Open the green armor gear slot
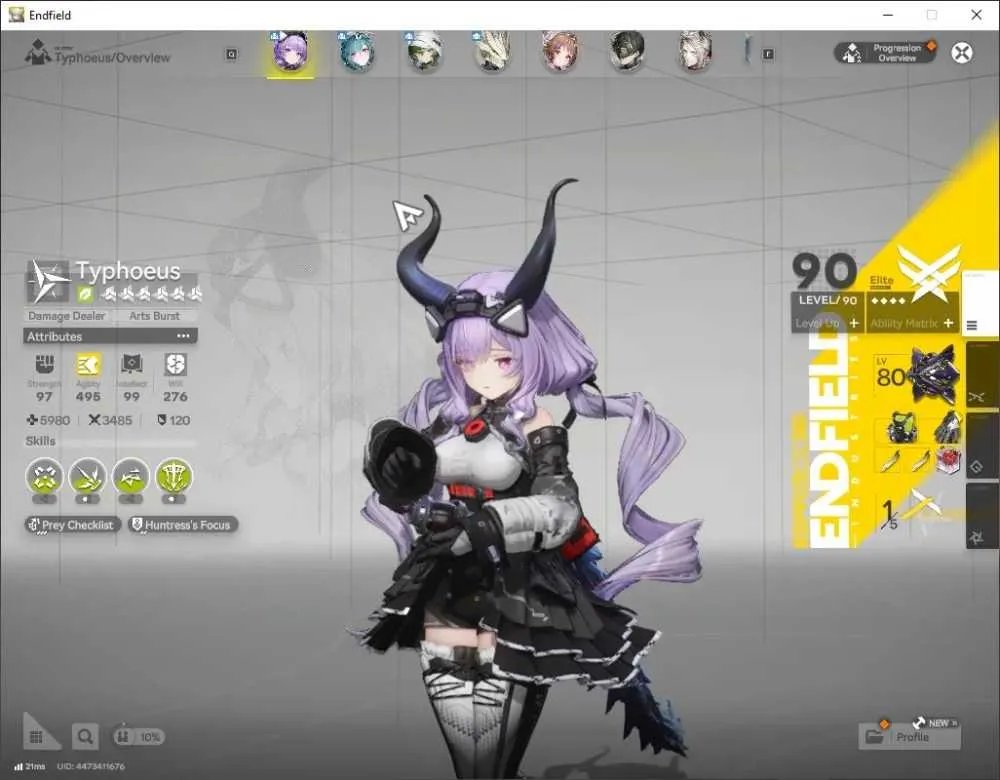 click(x=901, y=427)
